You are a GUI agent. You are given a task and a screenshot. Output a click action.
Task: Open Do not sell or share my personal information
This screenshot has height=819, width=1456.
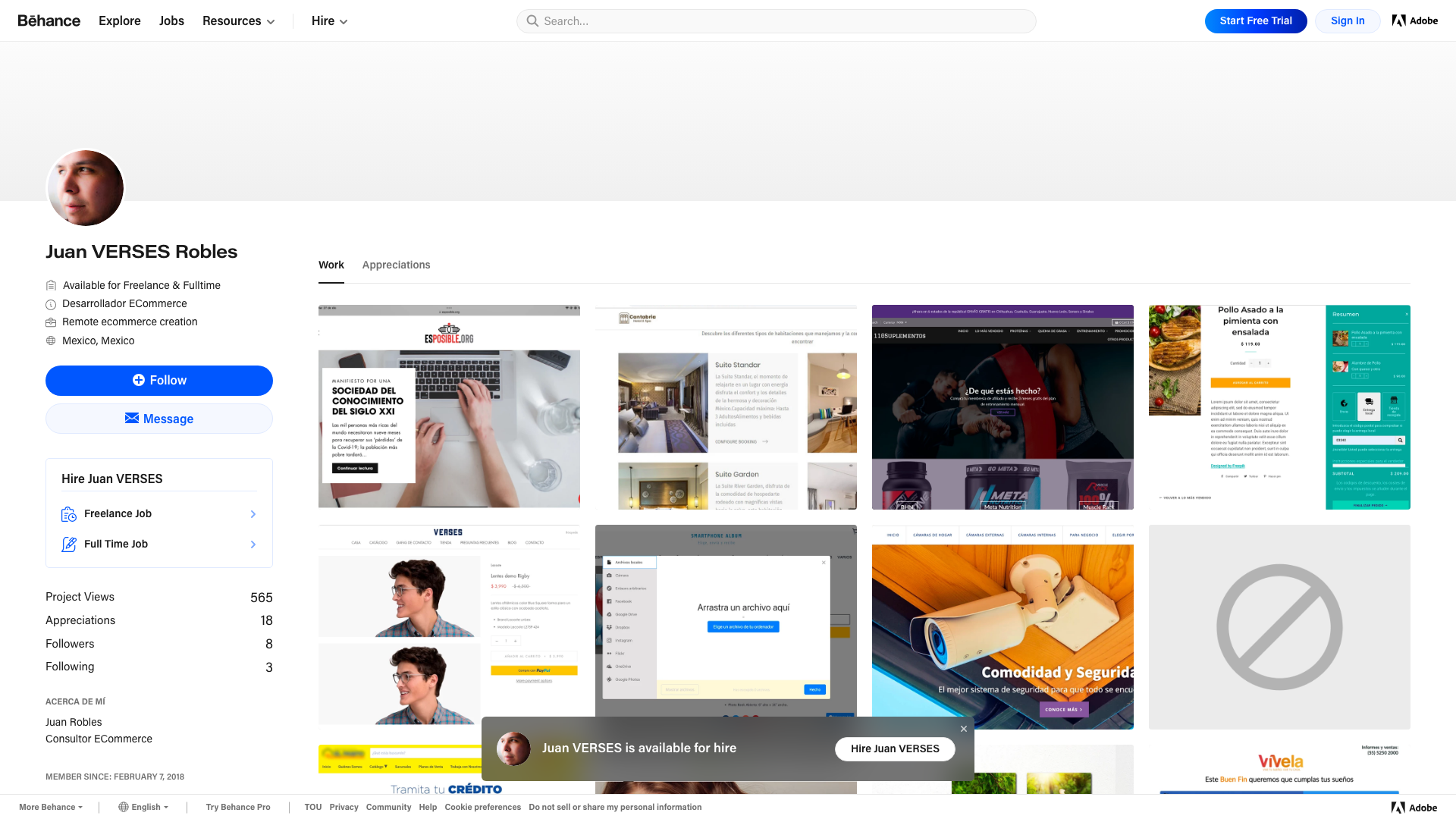[615, 807]
